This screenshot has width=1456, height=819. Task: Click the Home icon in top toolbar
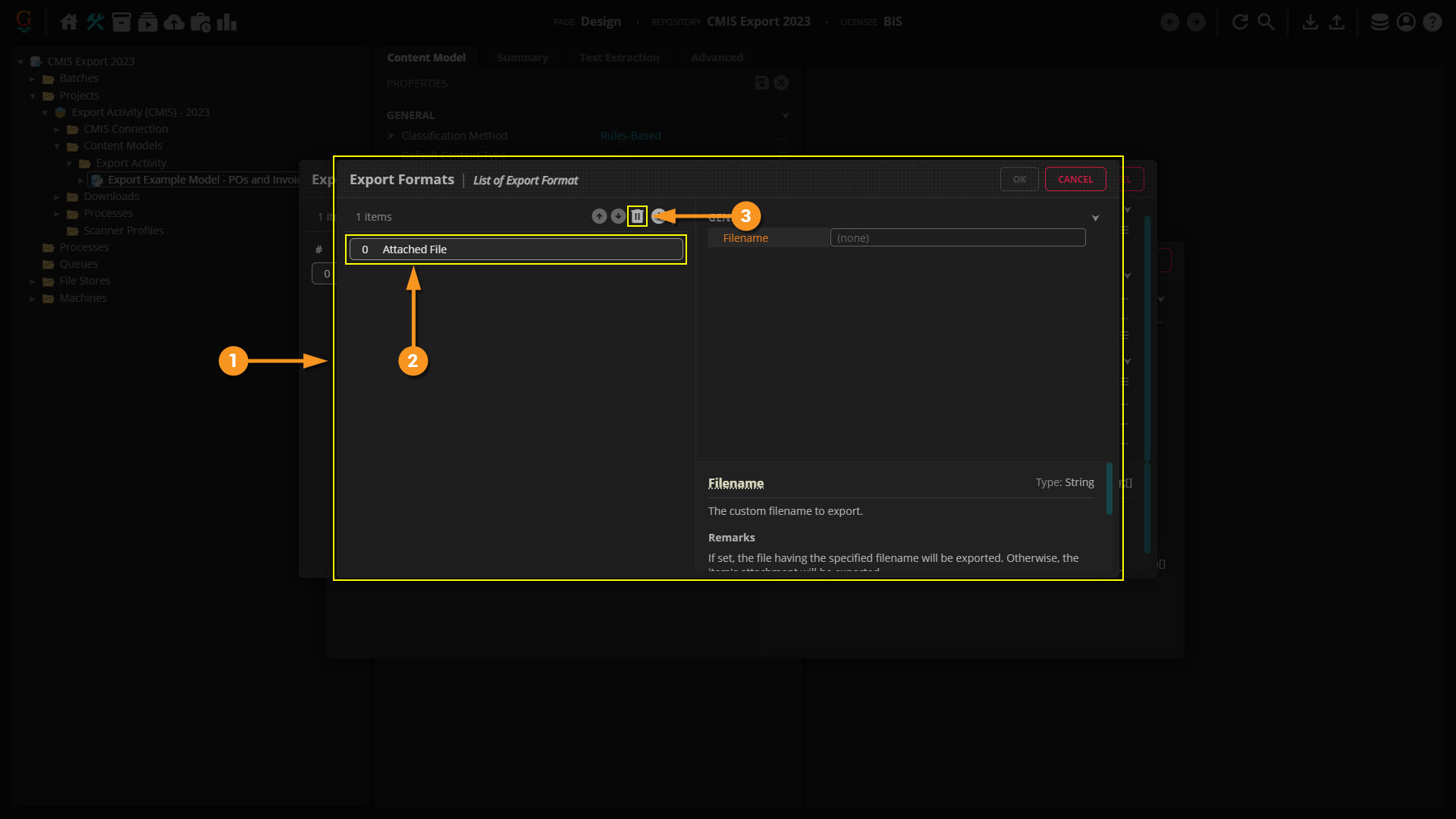tap(69, 22)
